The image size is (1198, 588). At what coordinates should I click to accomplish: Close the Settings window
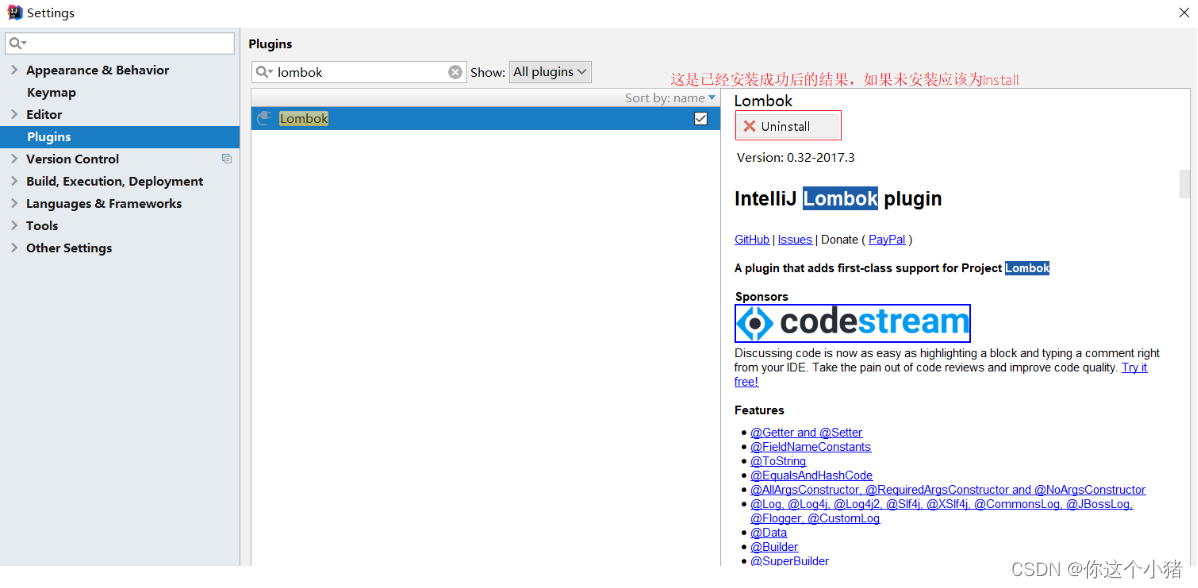[x=1183, y=13]
